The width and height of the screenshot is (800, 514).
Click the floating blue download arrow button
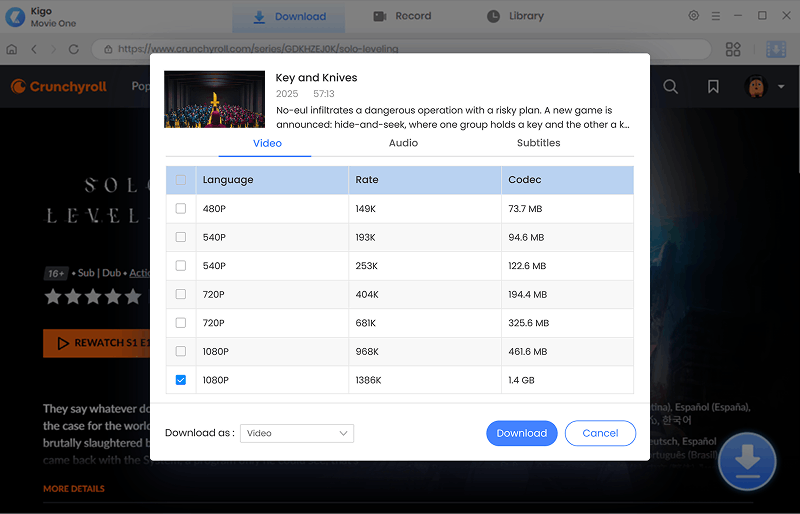pyautogui.click(x=747, y=461)
